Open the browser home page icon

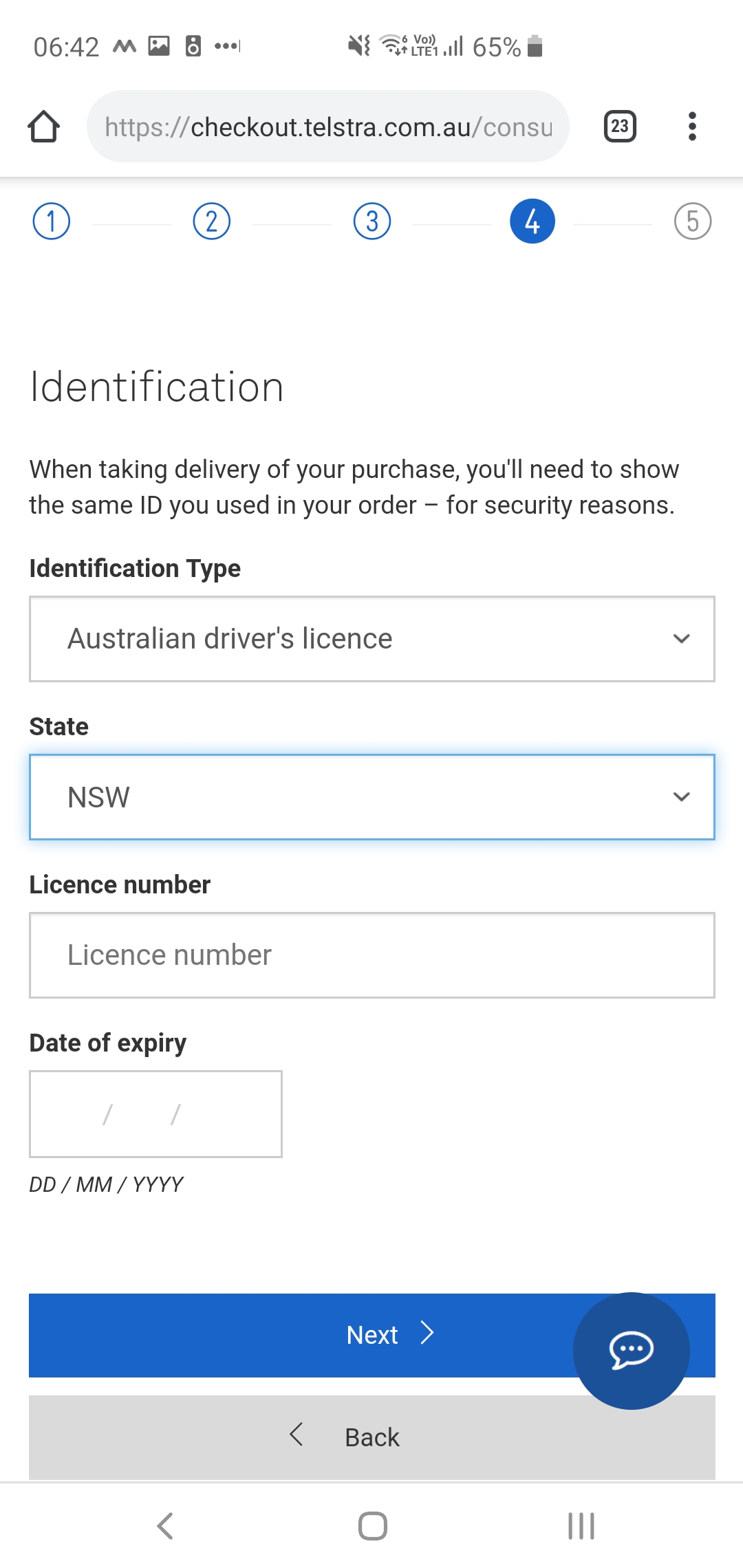click(43, 127)
